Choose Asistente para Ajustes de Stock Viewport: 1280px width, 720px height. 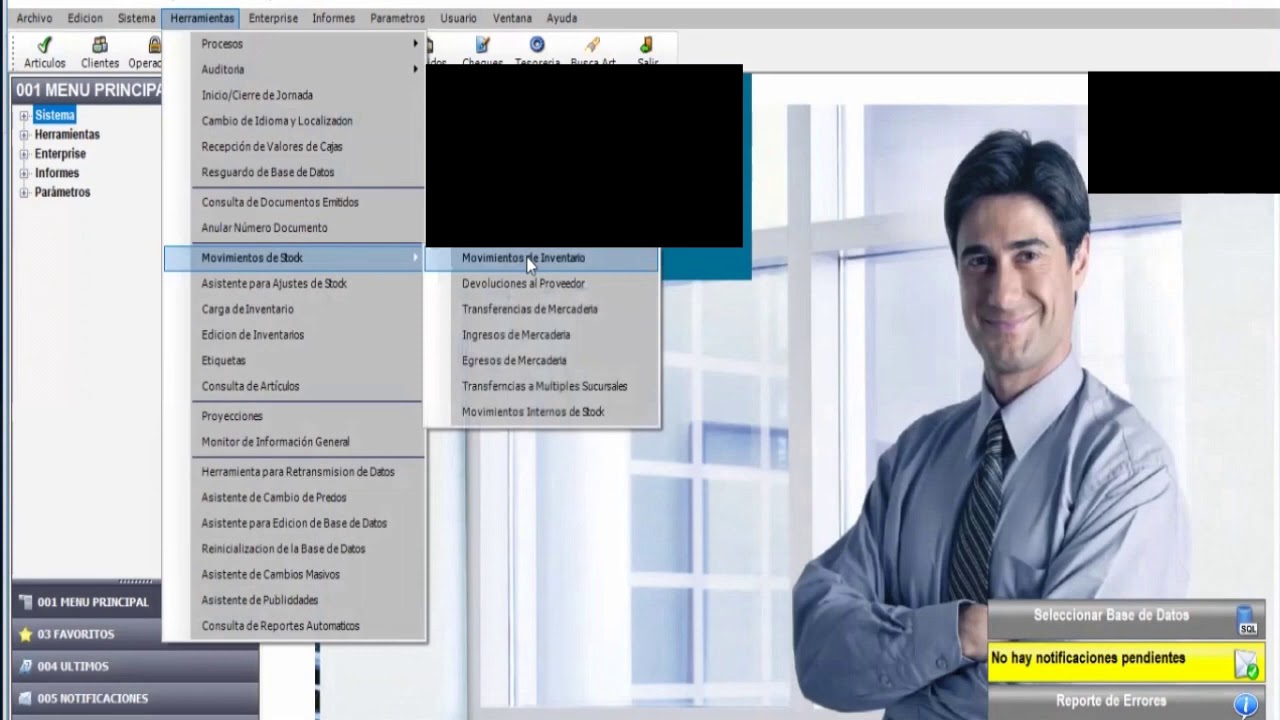[295, 284]
